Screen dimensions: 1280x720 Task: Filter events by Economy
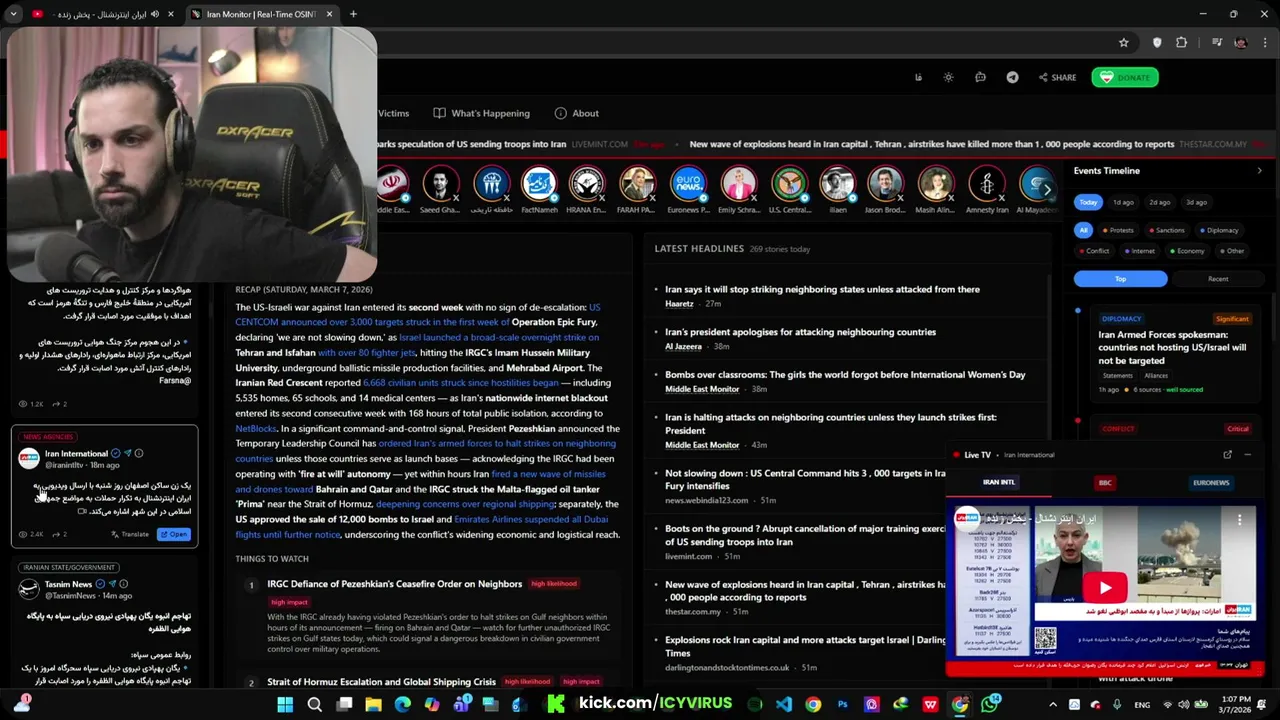pos(1187,251)
